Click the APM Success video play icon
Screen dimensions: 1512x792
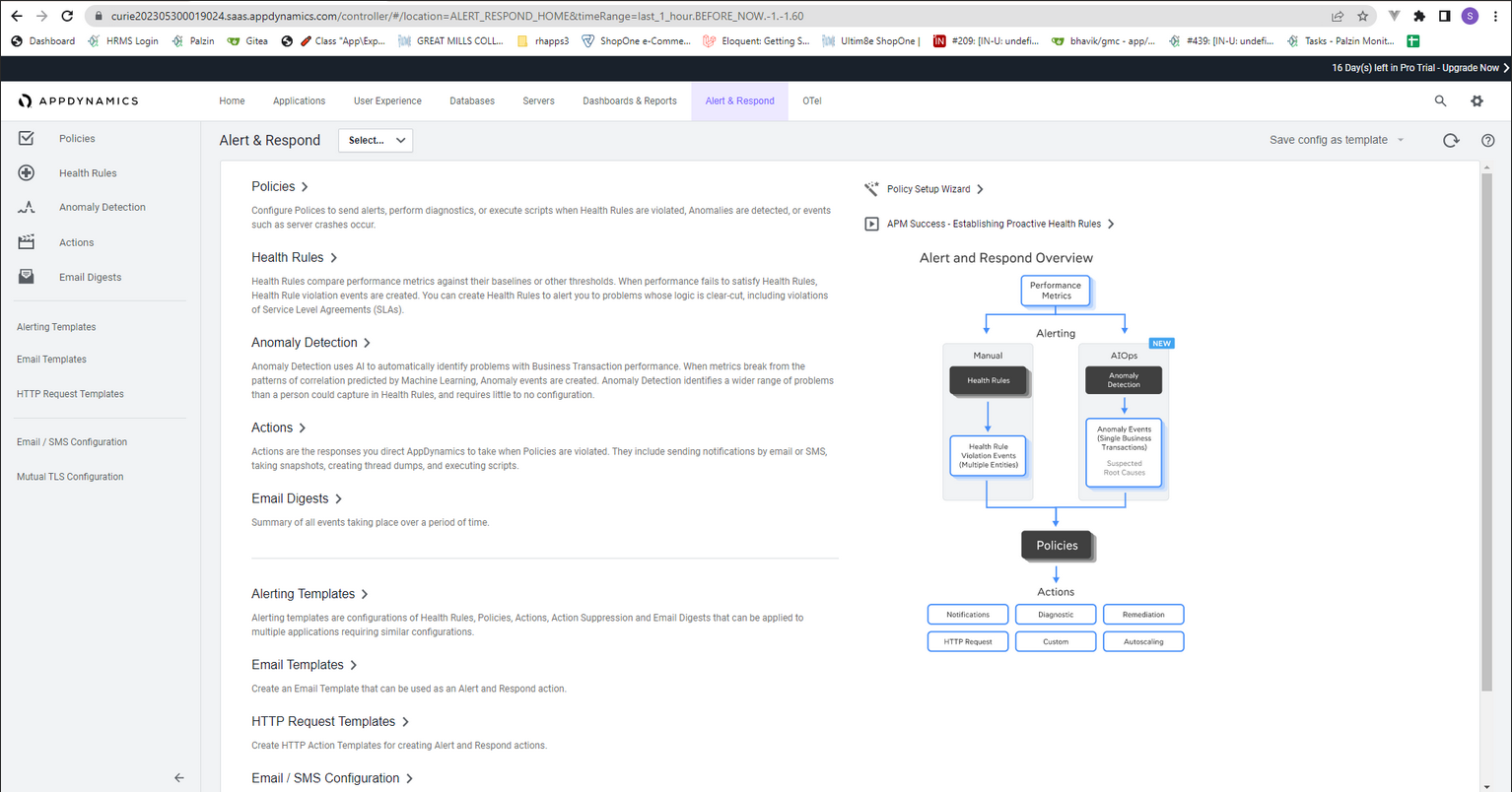871,224
